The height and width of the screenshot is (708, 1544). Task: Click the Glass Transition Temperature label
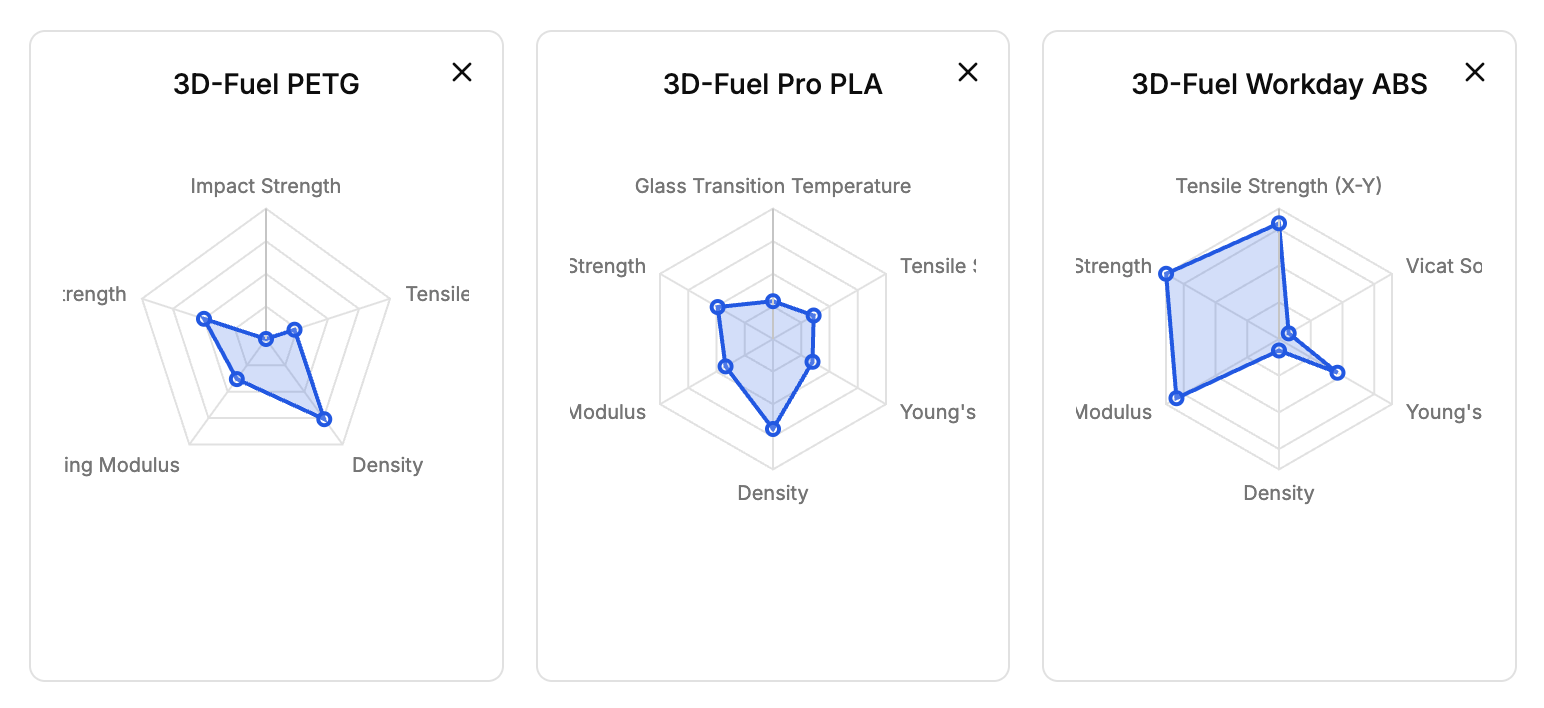772,186
